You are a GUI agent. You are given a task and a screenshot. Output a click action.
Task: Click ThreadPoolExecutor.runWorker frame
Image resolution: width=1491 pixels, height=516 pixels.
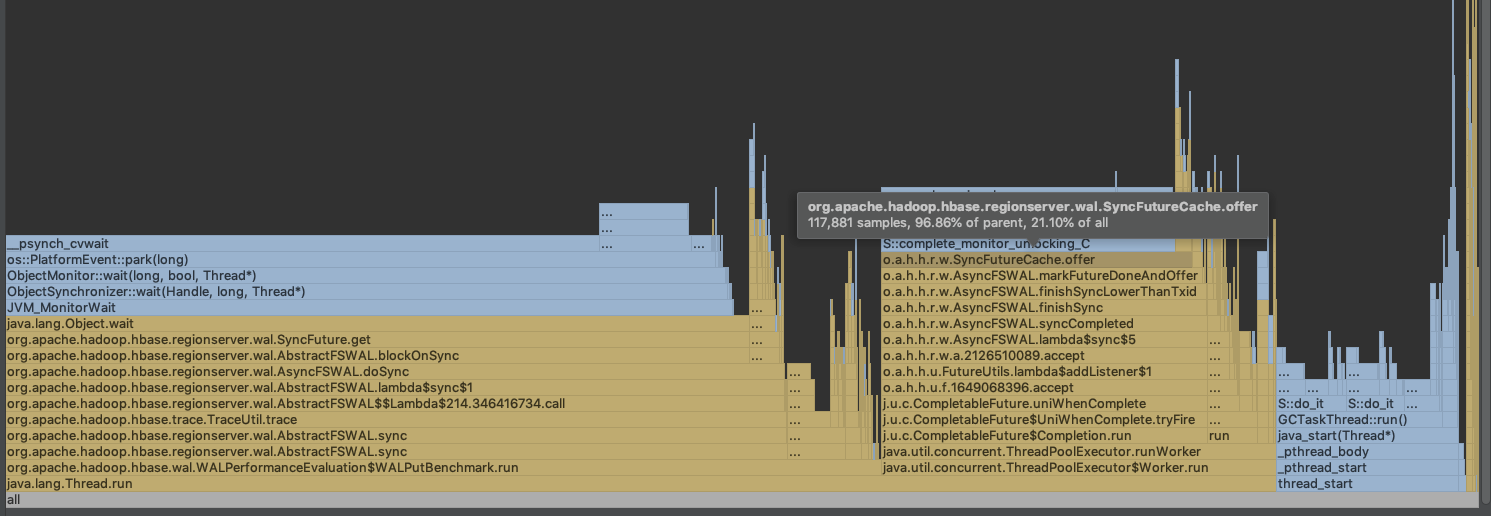tap(1078, 451)
